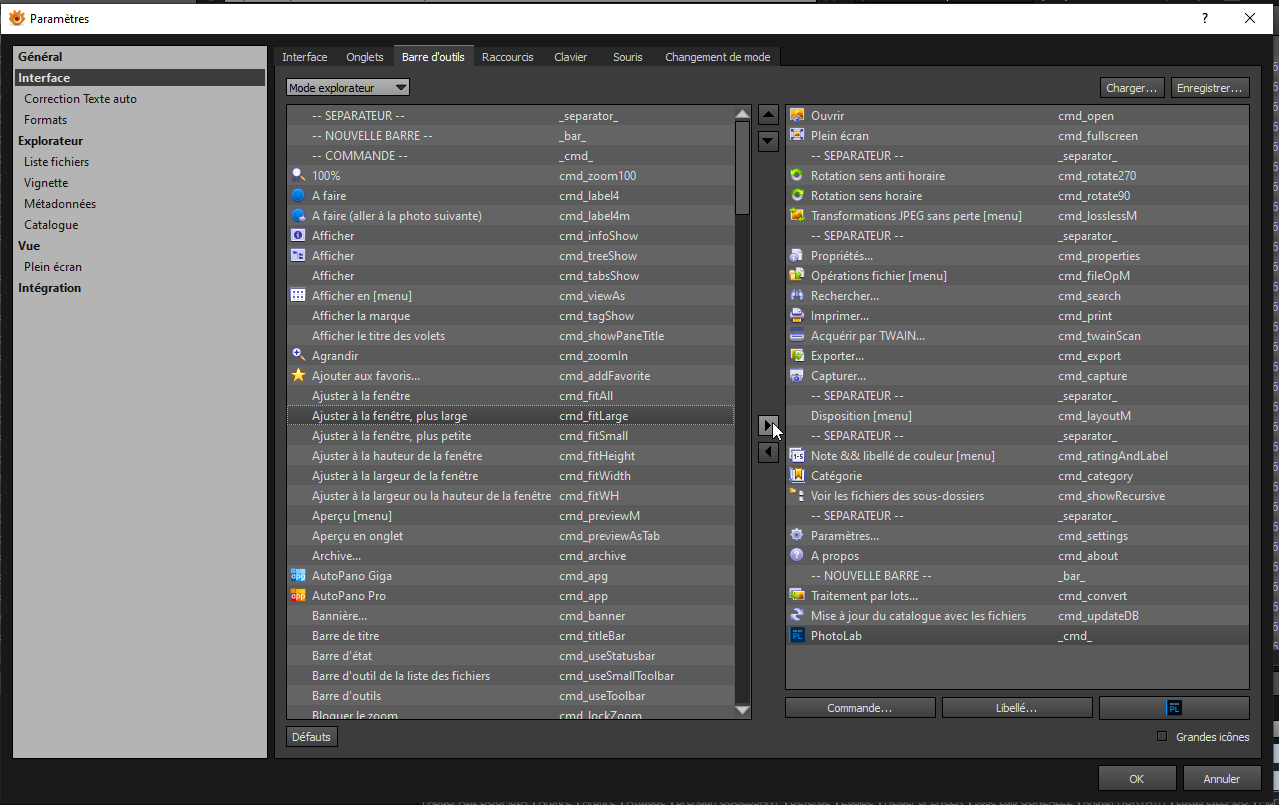Click the PhotoLab icon picker button
1279x805 pixels.
[1174, 708]
